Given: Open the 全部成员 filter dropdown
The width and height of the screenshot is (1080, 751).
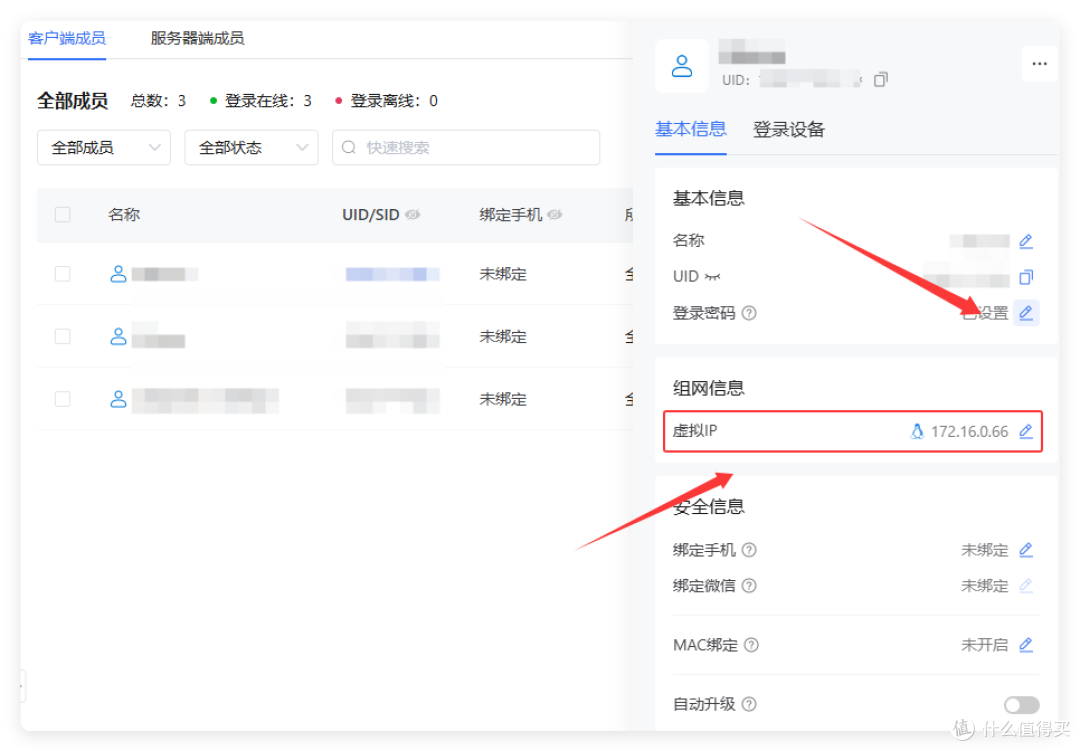Looking at the screenshot, I should point(104,147).
